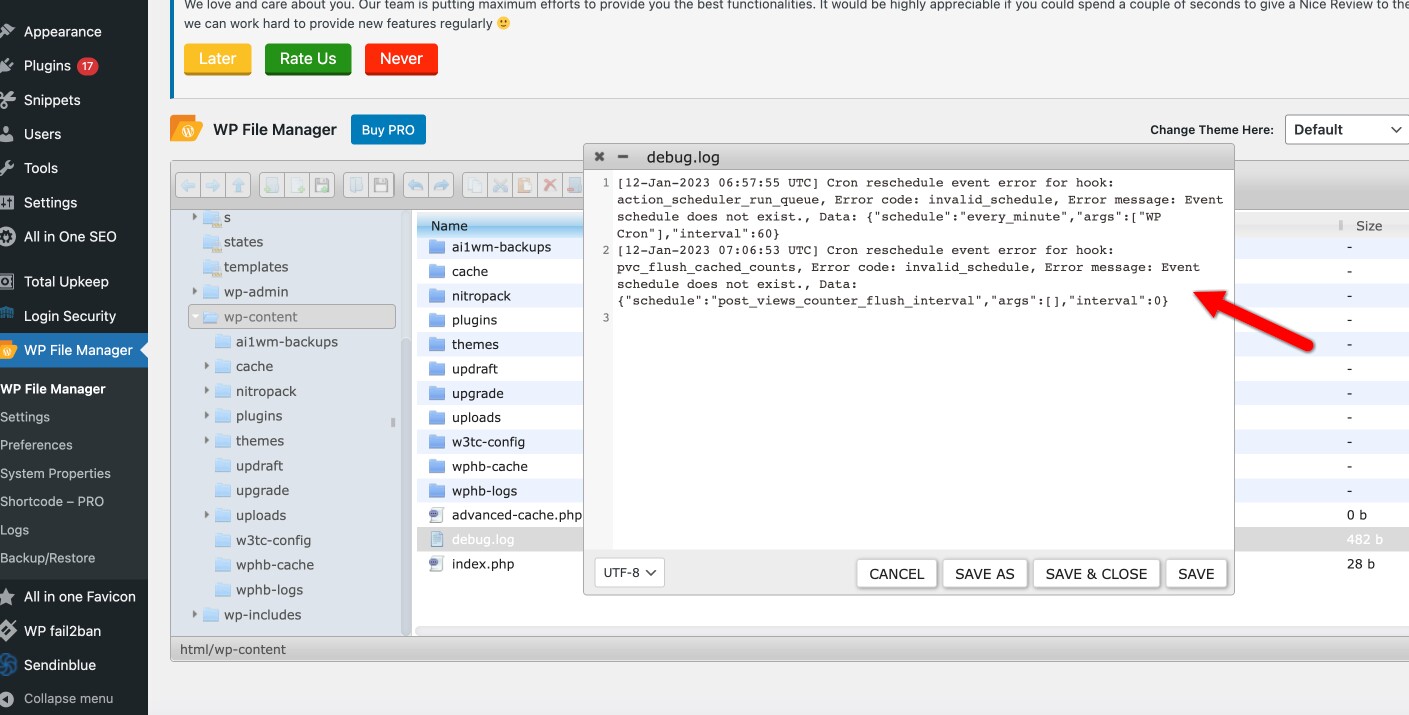Image resolution: width=1409 pixels, height=715 pixels.
Task: Click the Tools wrench sidebar icon
Action: tap(8, 168)
